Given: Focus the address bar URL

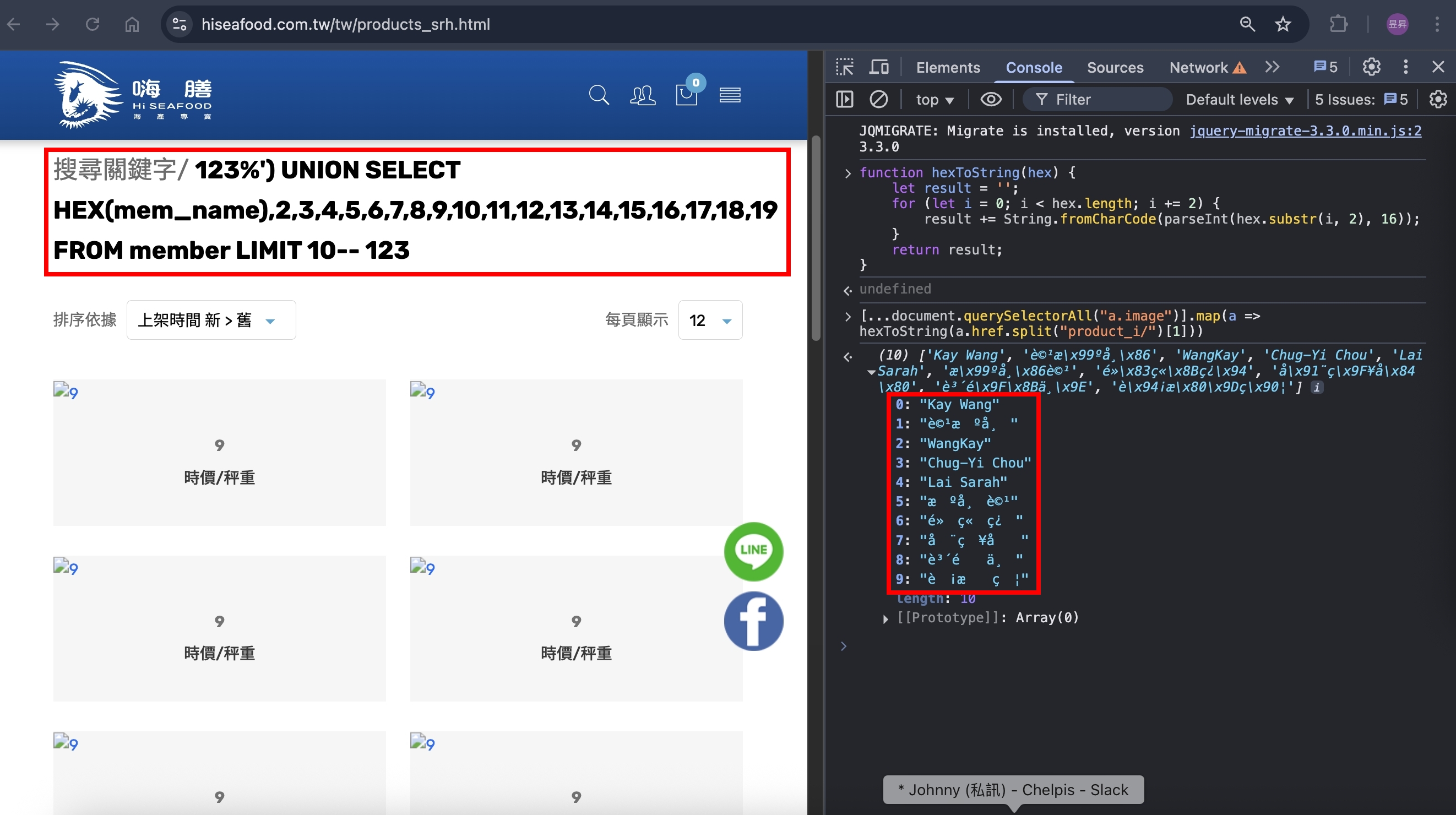Looking at the screenshot, I should point(345,24).
